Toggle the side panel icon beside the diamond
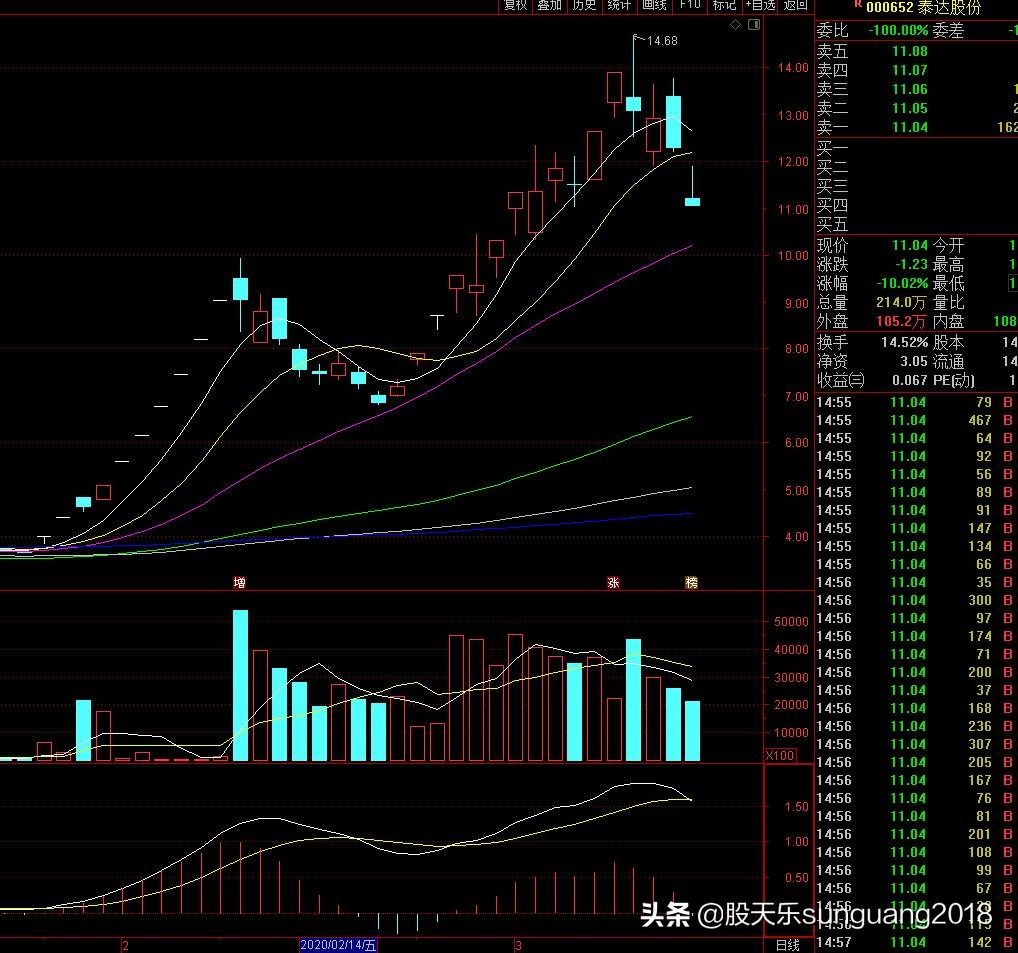Image resolution: width=1018 pixels, height=953 pixels. click(x=753, y=24)
